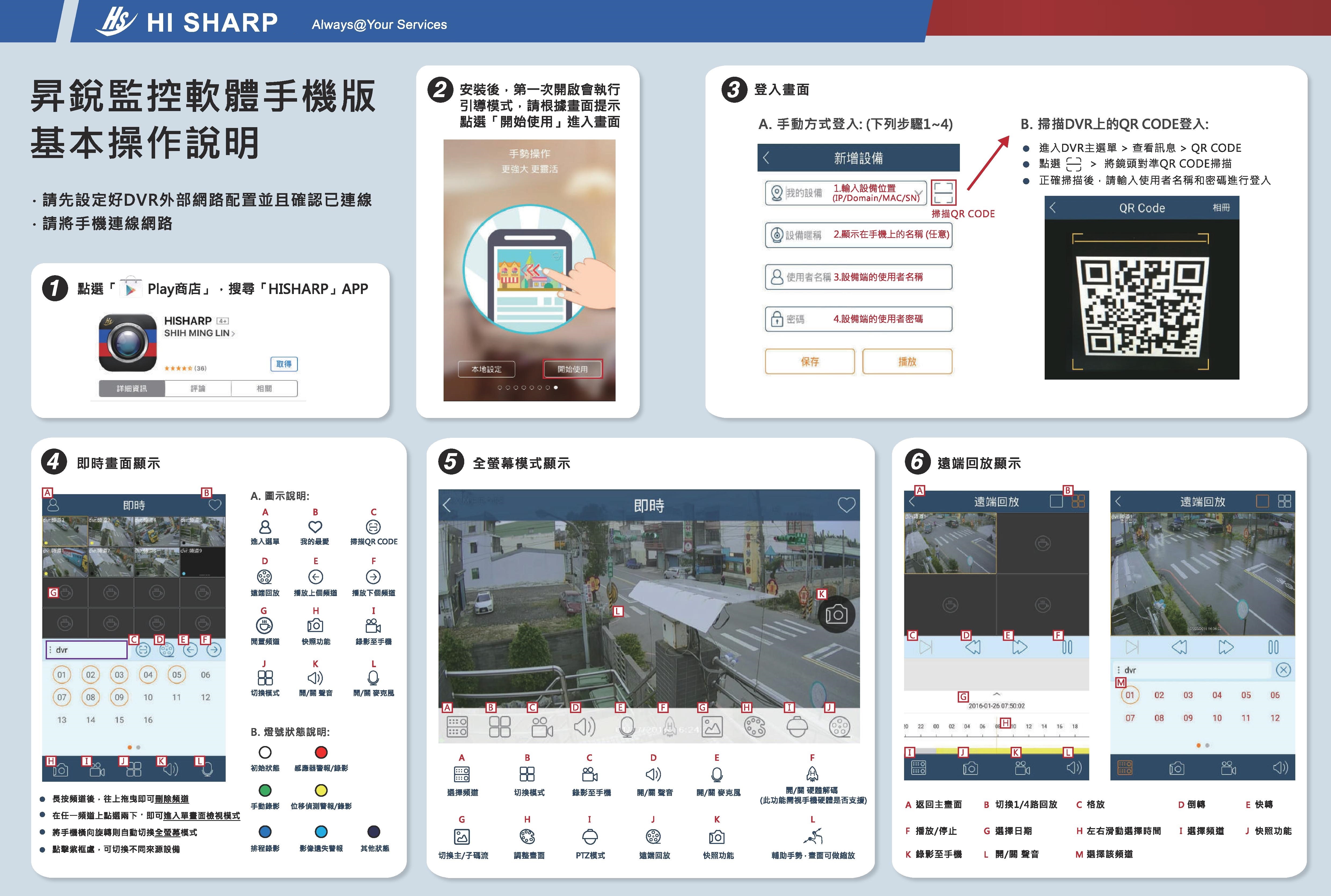The height and width of the screenshot is (896, 1331).
Task: Select the 使用者名稱 username field
Action: point(858,277)
